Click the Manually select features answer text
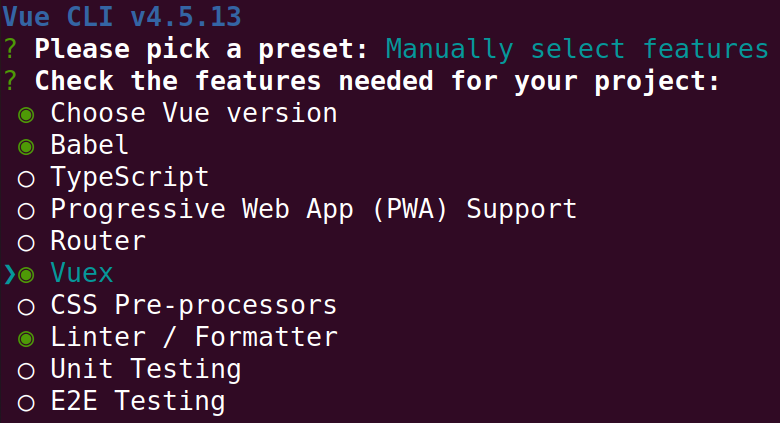Image resolution: width=780 pixels, height=423 pixels. pyautogui.click(x=577, y=49)
